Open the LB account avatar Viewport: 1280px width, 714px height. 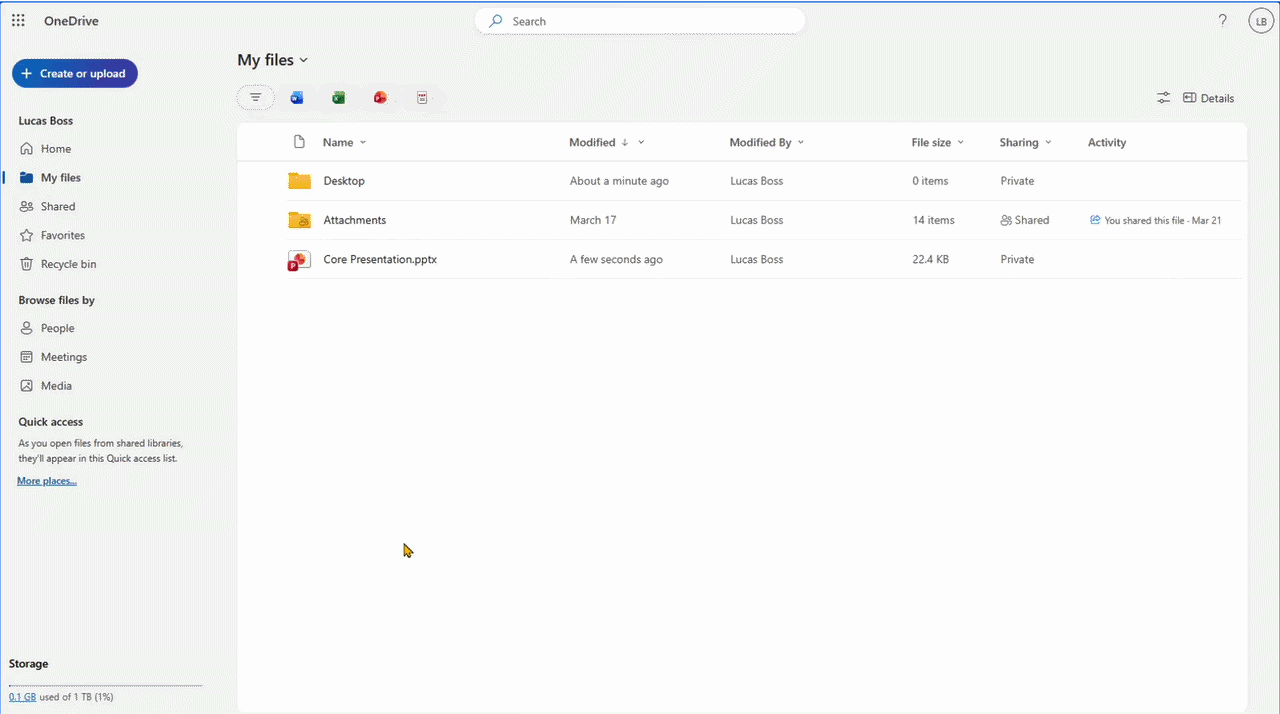tap(1260, 21)
